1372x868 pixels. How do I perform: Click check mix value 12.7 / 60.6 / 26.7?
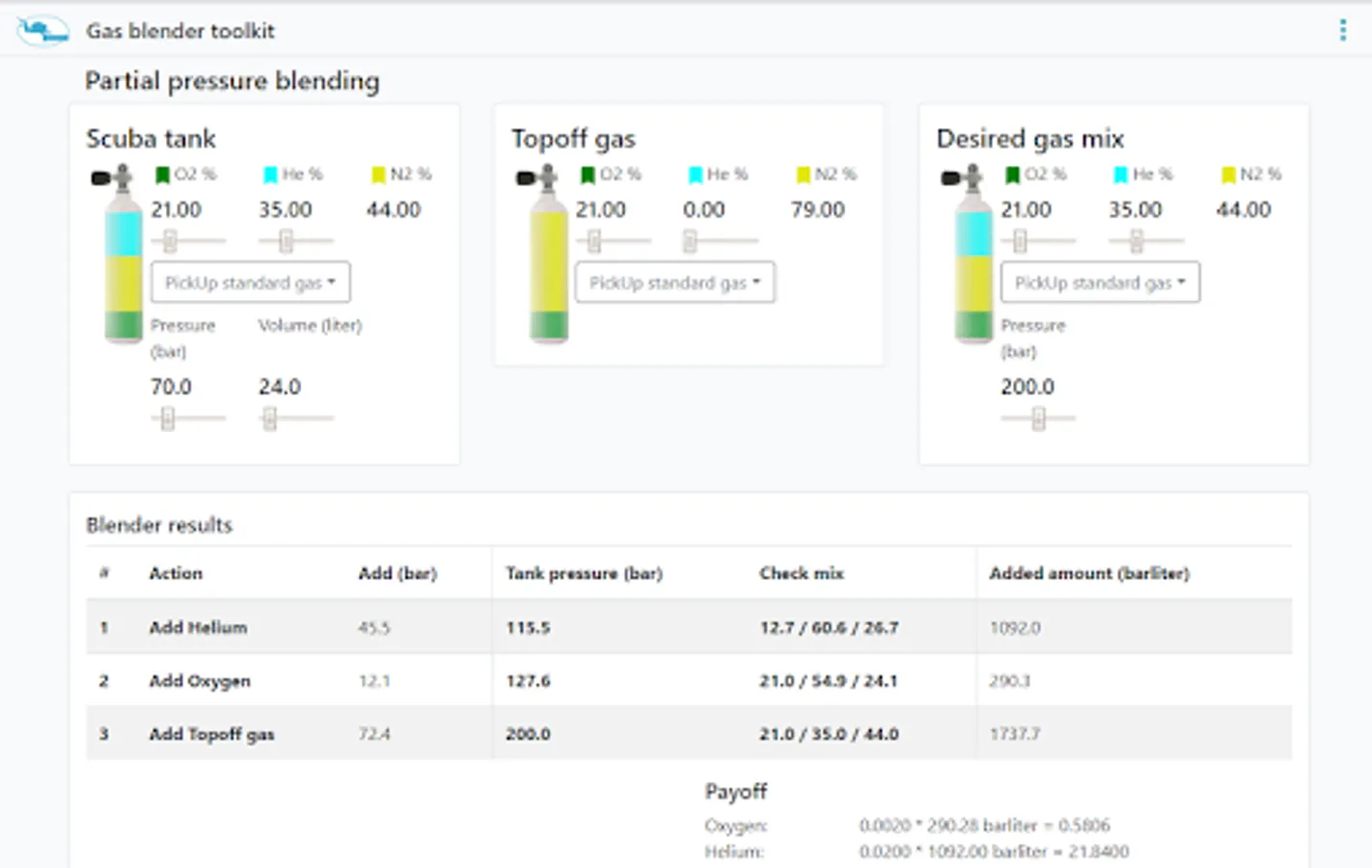[829, 627]
